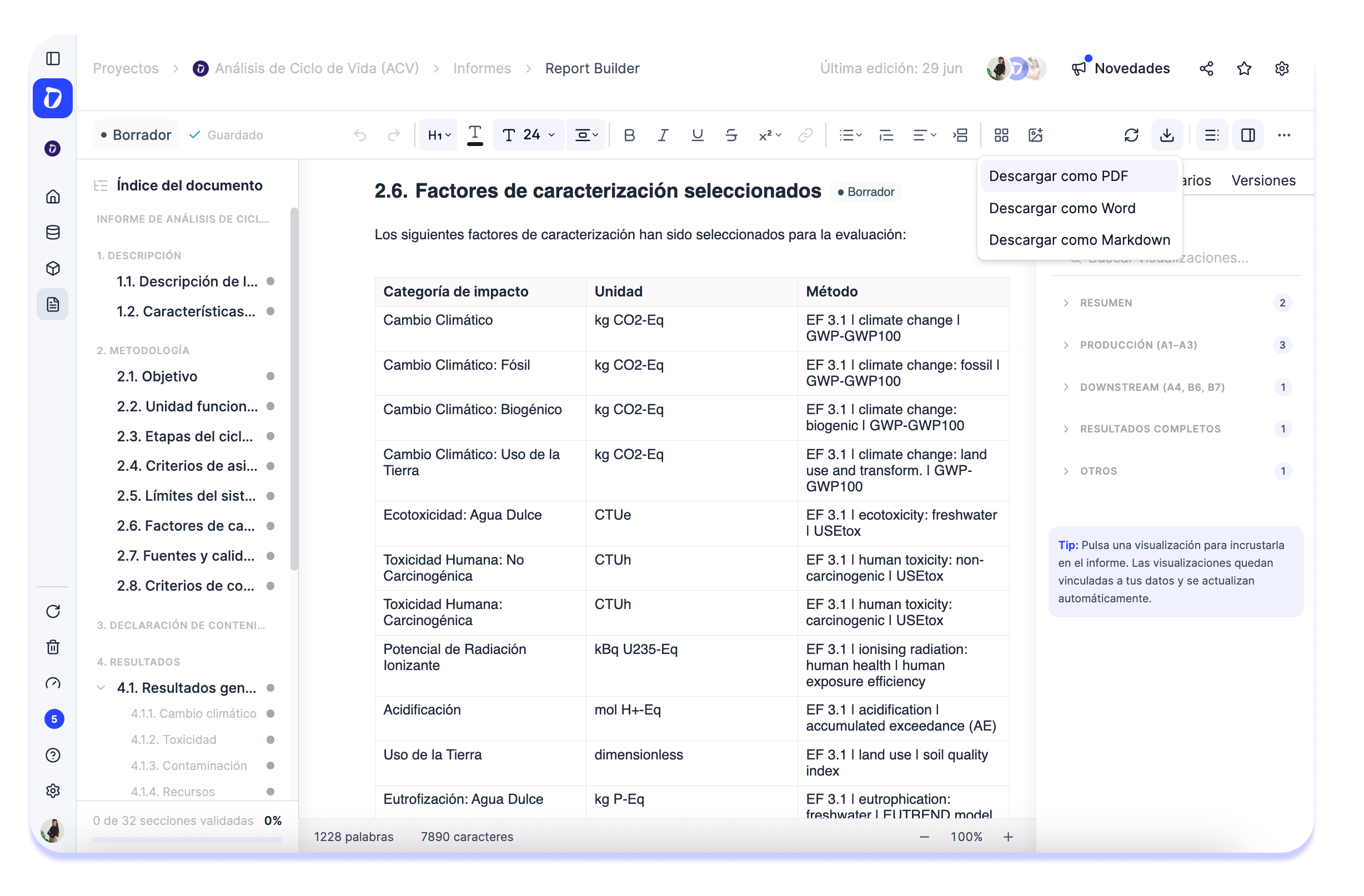Refresh data with the sync icon
Screen dimensions: 1364x896
point(1132,135)
